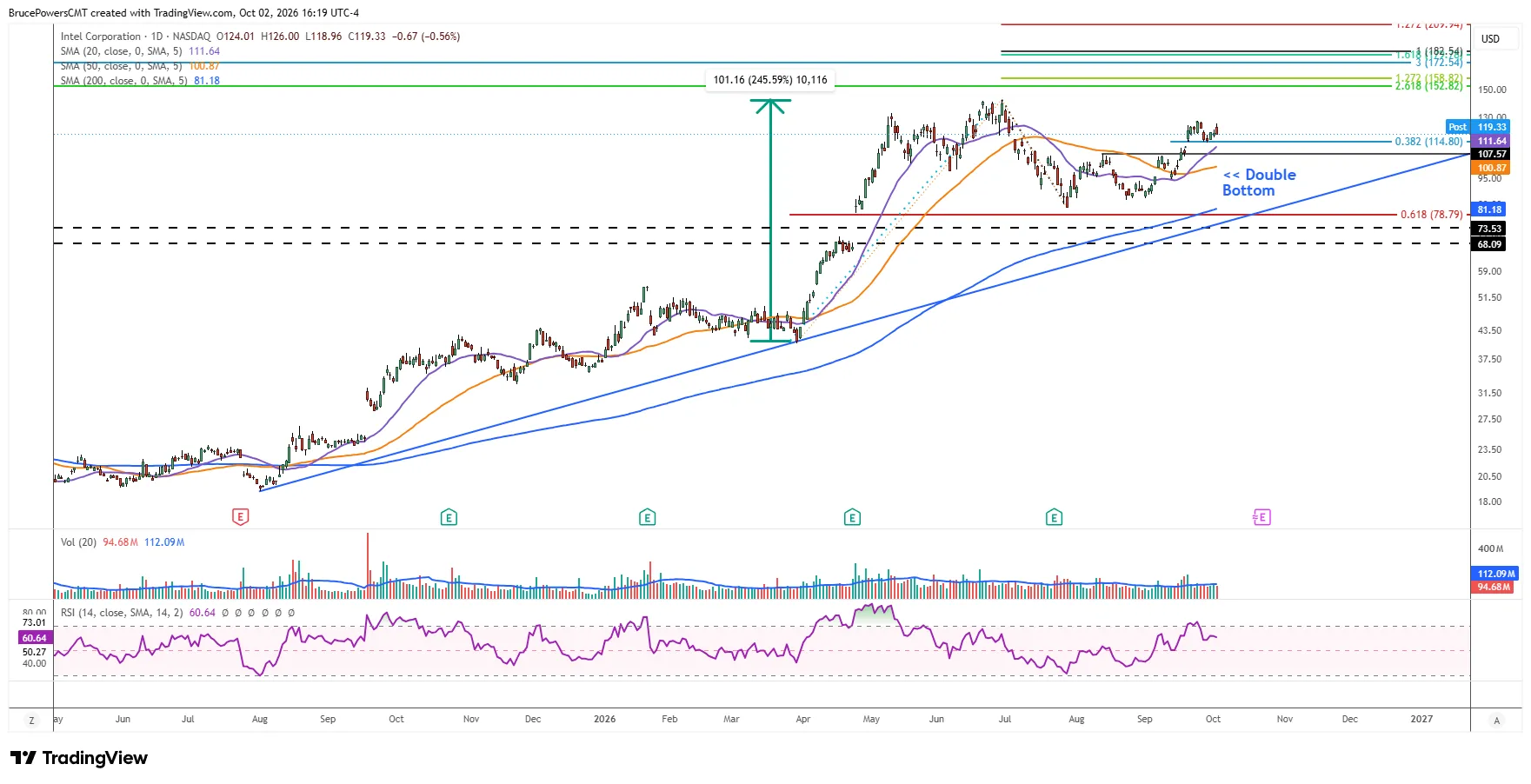Click the 0.618 (78.79) Fibonacci label

point(1432,215)
